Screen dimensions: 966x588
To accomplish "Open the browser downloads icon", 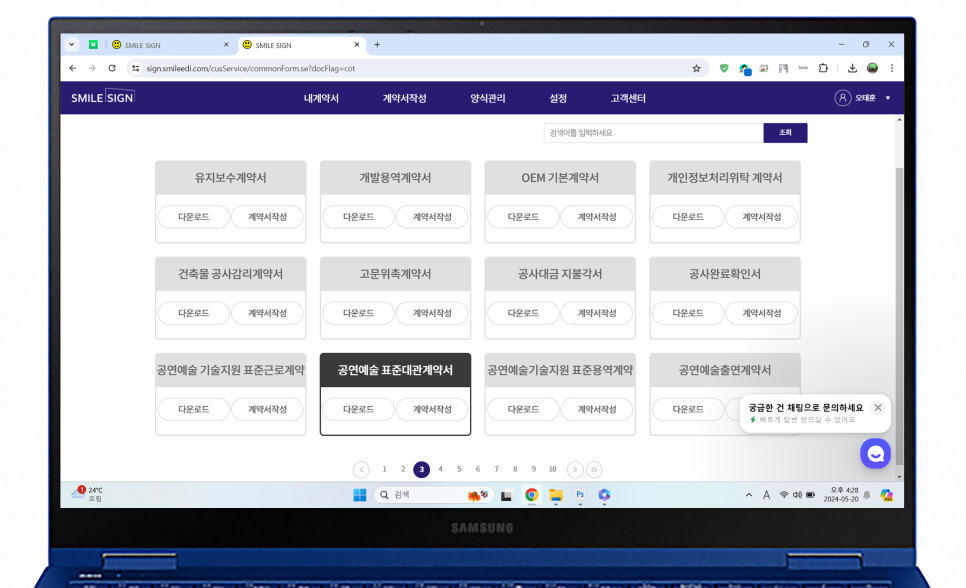I will pyautogui.click(x=852, y=68).
